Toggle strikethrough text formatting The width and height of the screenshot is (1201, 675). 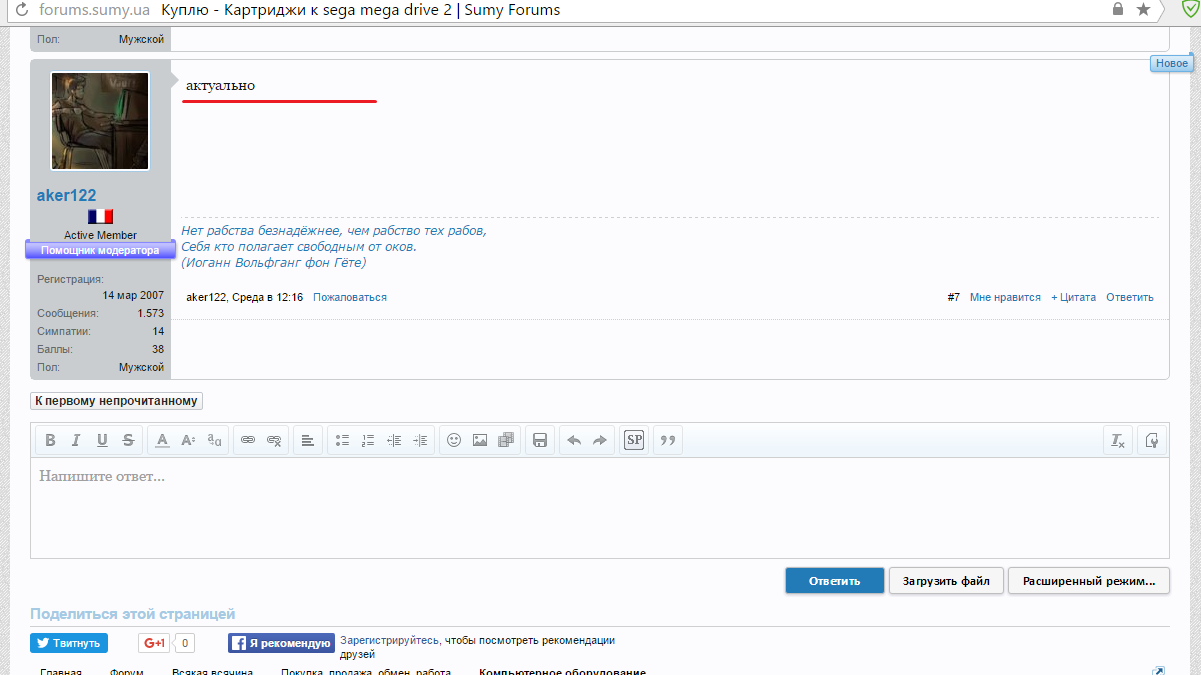(x=128, y=440)
